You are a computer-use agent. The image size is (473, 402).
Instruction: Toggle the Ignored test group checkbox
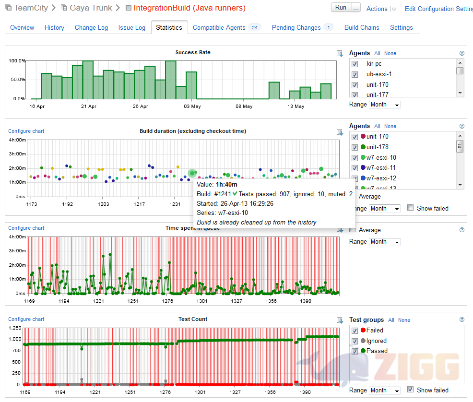point(355,341)
